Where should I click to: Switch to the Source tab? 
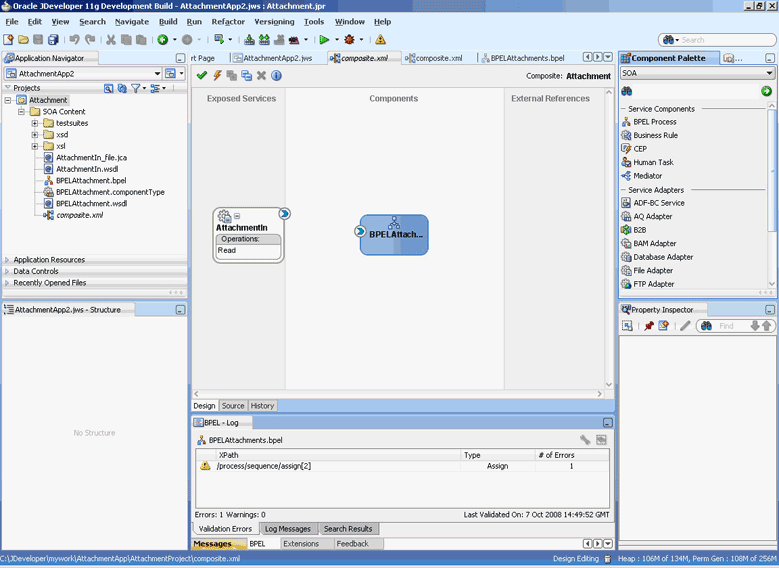pos(232,406)
